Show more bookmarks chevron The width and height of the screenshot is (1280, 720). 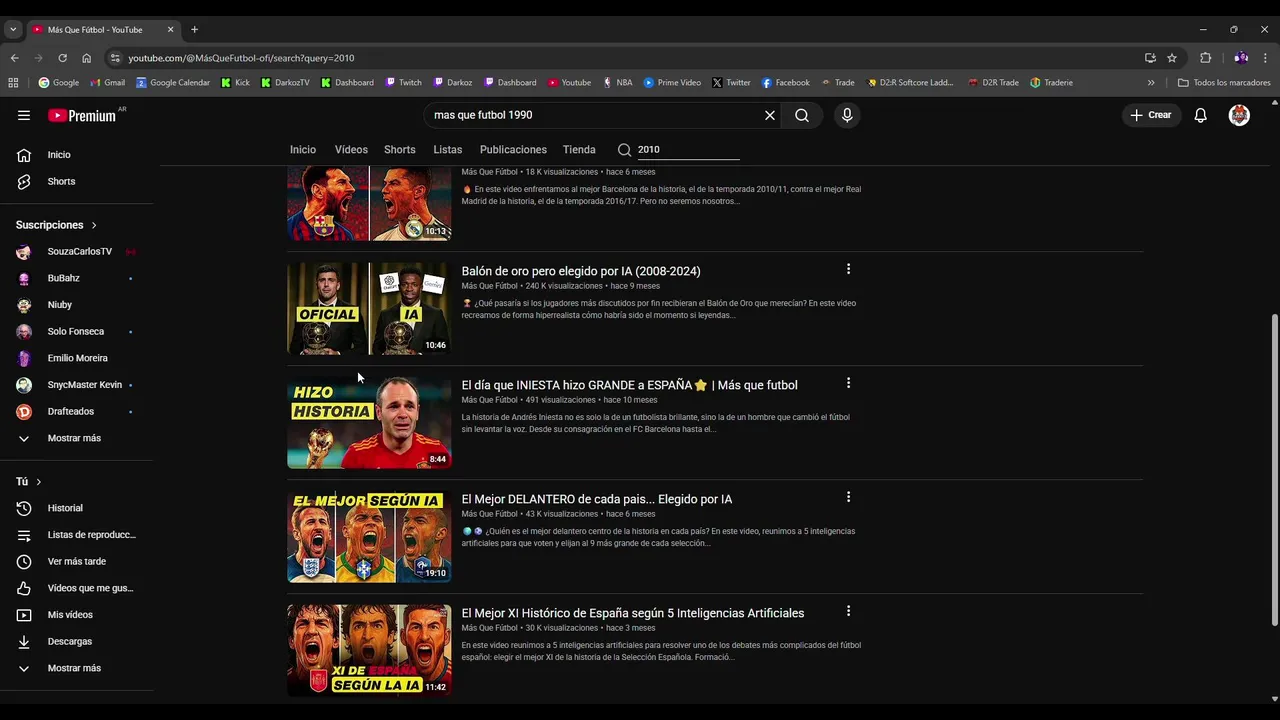(x=1151, y=83)
